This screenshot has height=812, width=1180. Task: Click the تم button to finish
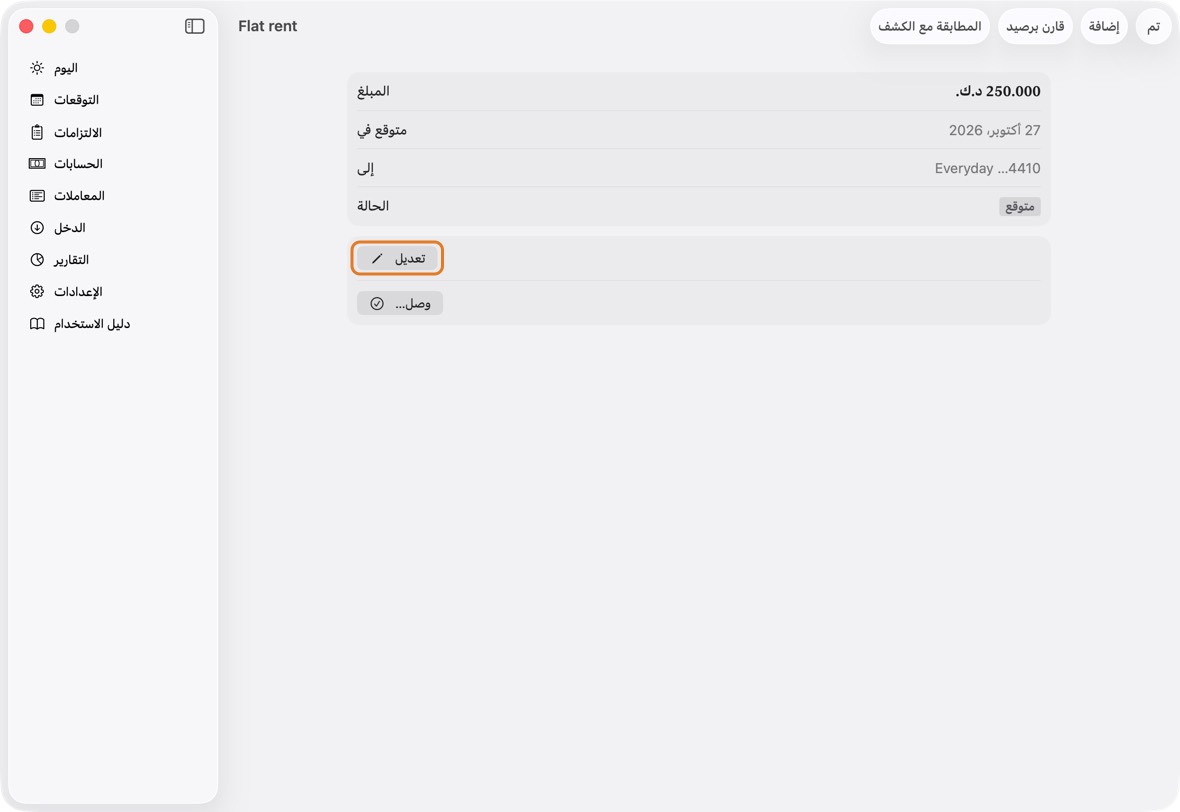tap(1153, 26)
